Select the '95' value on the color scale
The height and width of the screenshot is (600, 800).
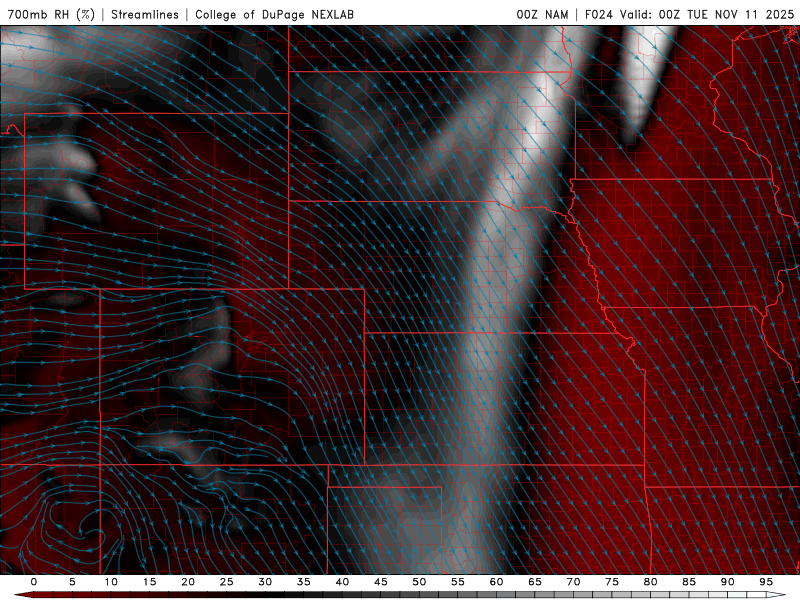pos(766,582)
